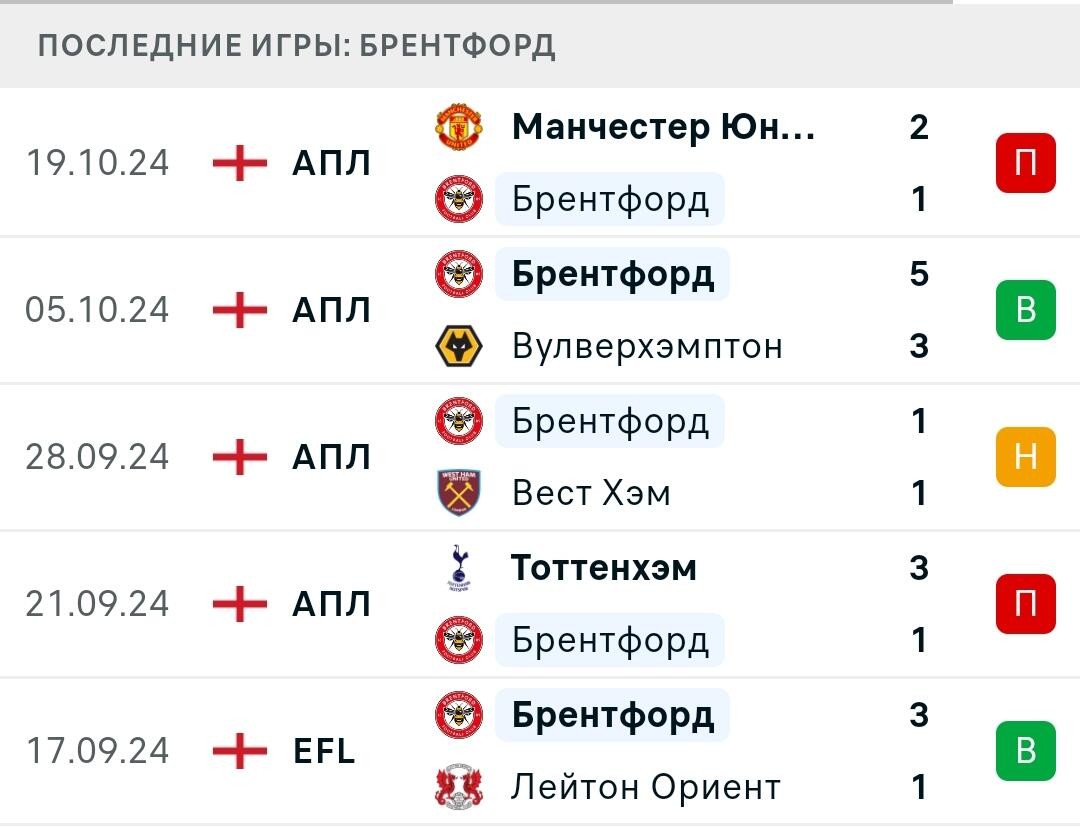Image resolution: width=1080 pixels, height=828 pixels.
Task: Click green В win badge for 05.10.24
Action: pos(1026,310)
